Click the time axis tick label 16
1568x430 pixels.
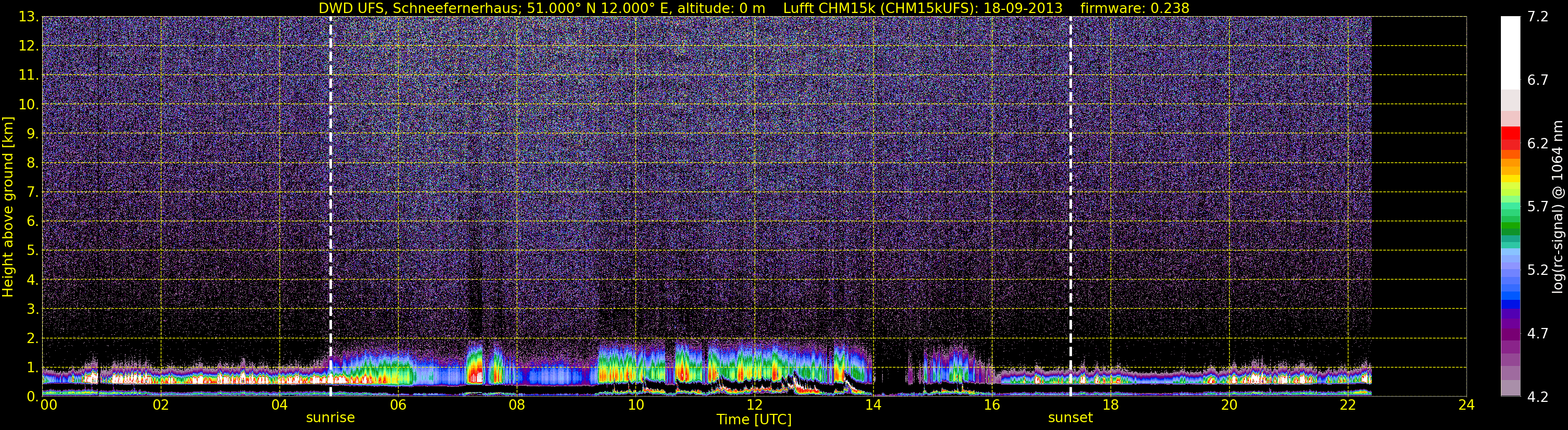click(991, 405)
